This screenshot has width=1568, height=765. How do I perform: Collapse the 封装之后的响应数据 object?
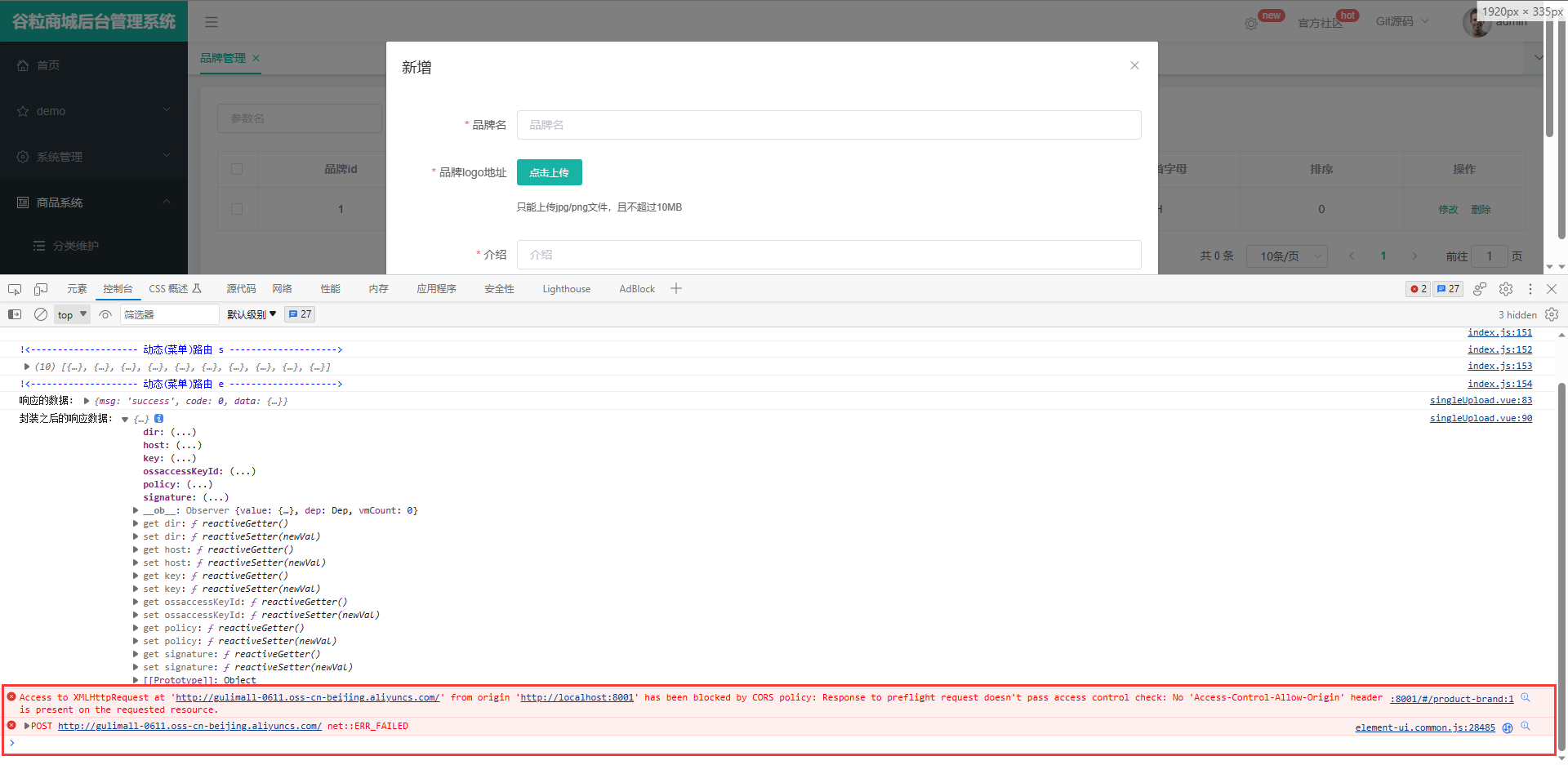point(125,419)
